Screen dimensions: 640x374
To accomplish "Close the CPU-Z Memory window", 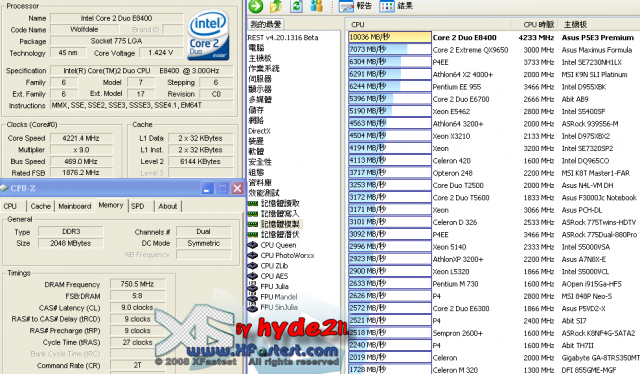I will click(237, 188).
